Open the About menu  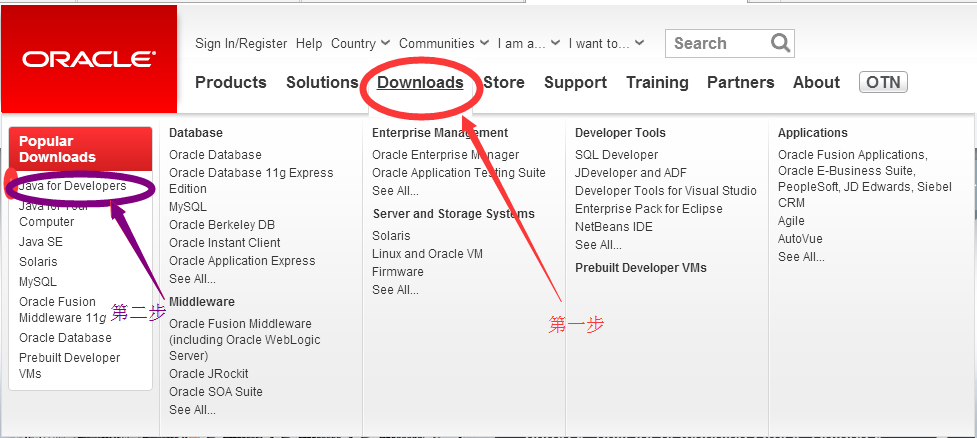[816, 82]
